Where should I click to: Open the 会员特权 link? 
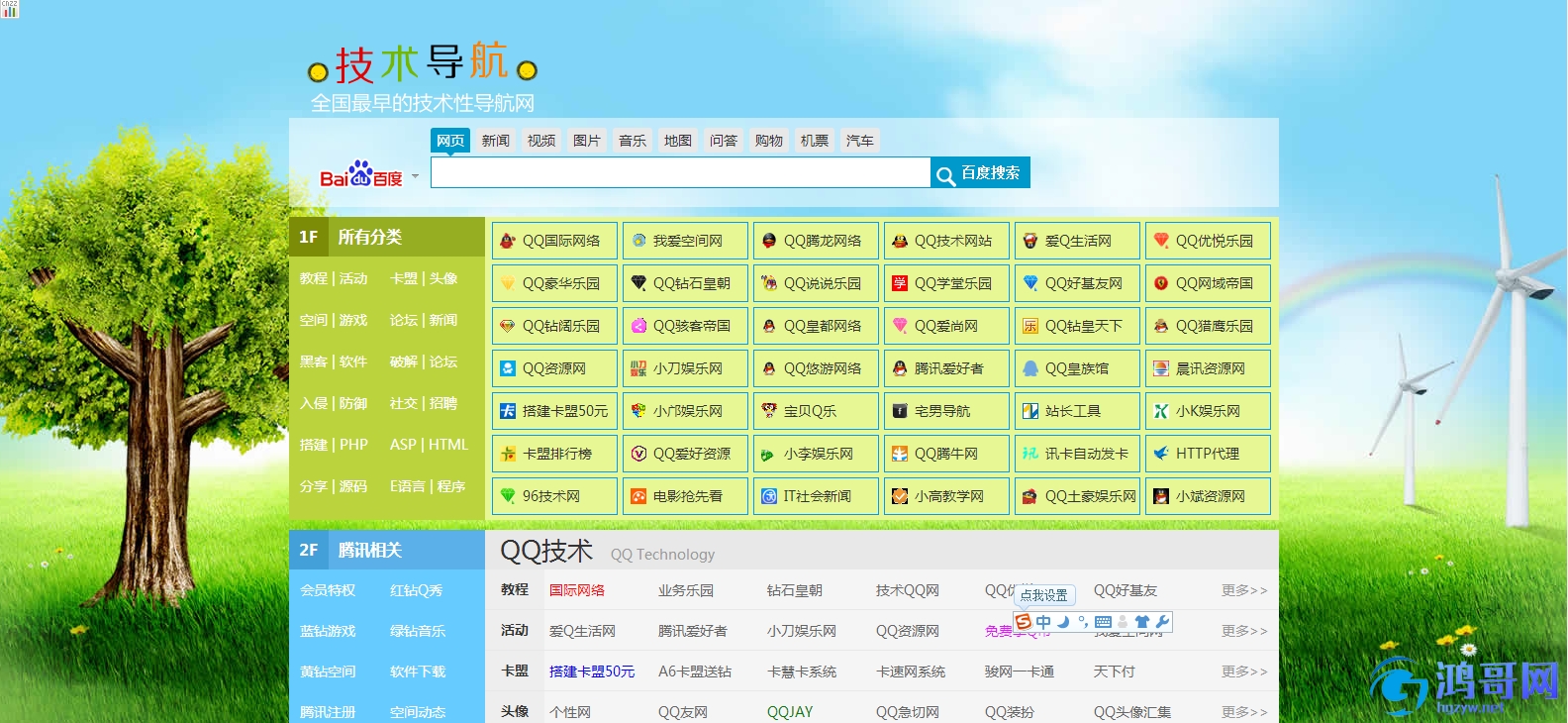pyautogui.click(x=328, y=590)
